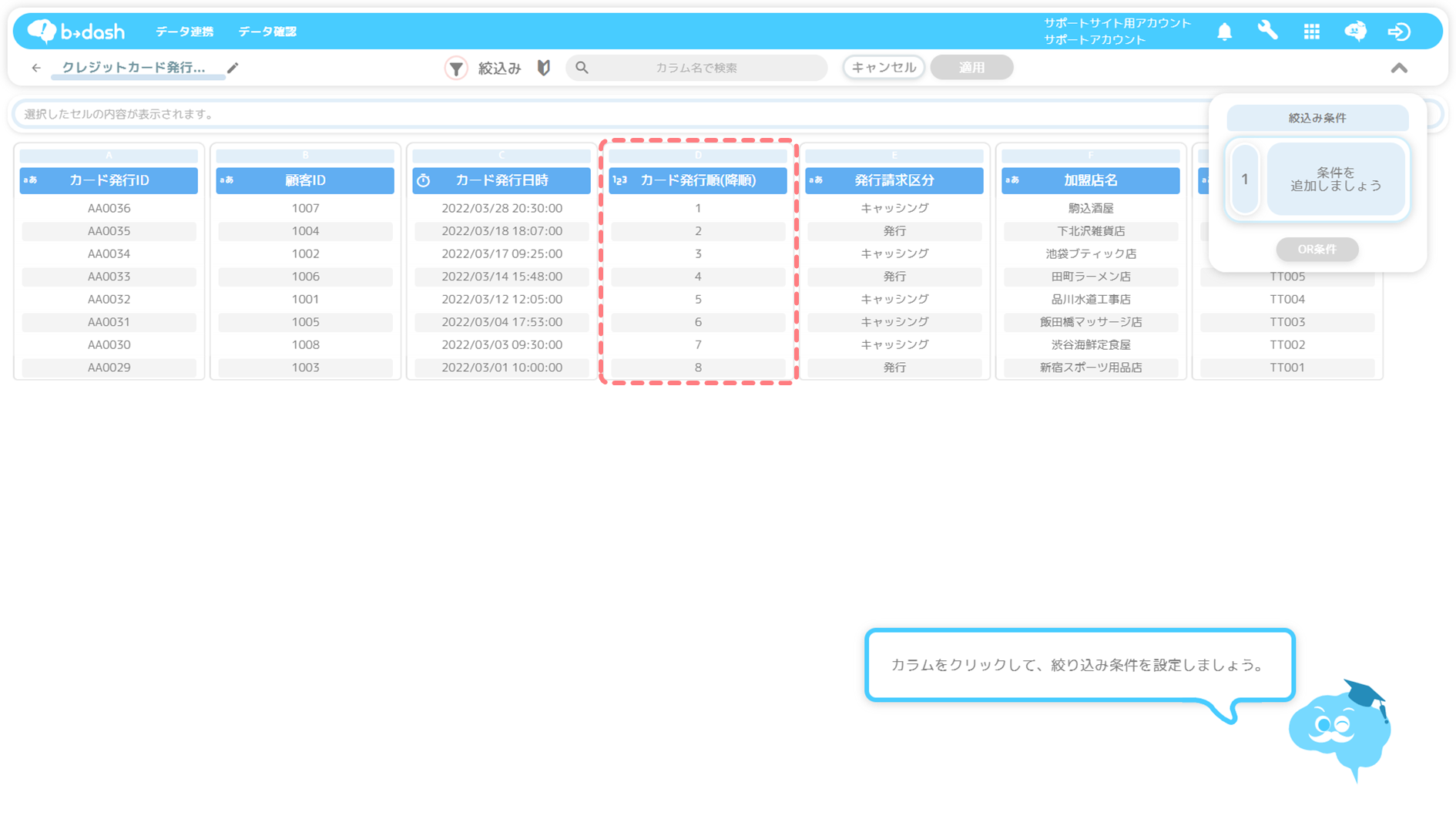Image resolution: width=1456 pixels, height=819 pixels.
Task: Click text type icon on カード発行ID
Action: coord(31,180)
